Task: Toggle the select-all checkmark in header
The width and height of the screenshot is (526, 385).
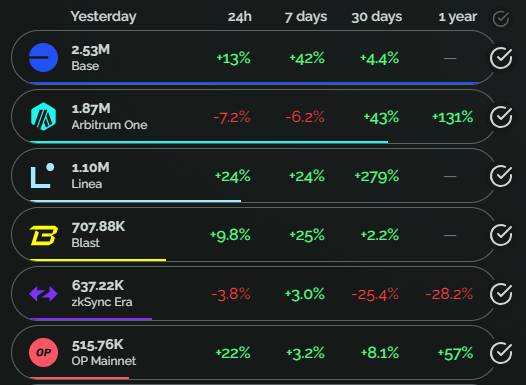Action: click(501, 18)
